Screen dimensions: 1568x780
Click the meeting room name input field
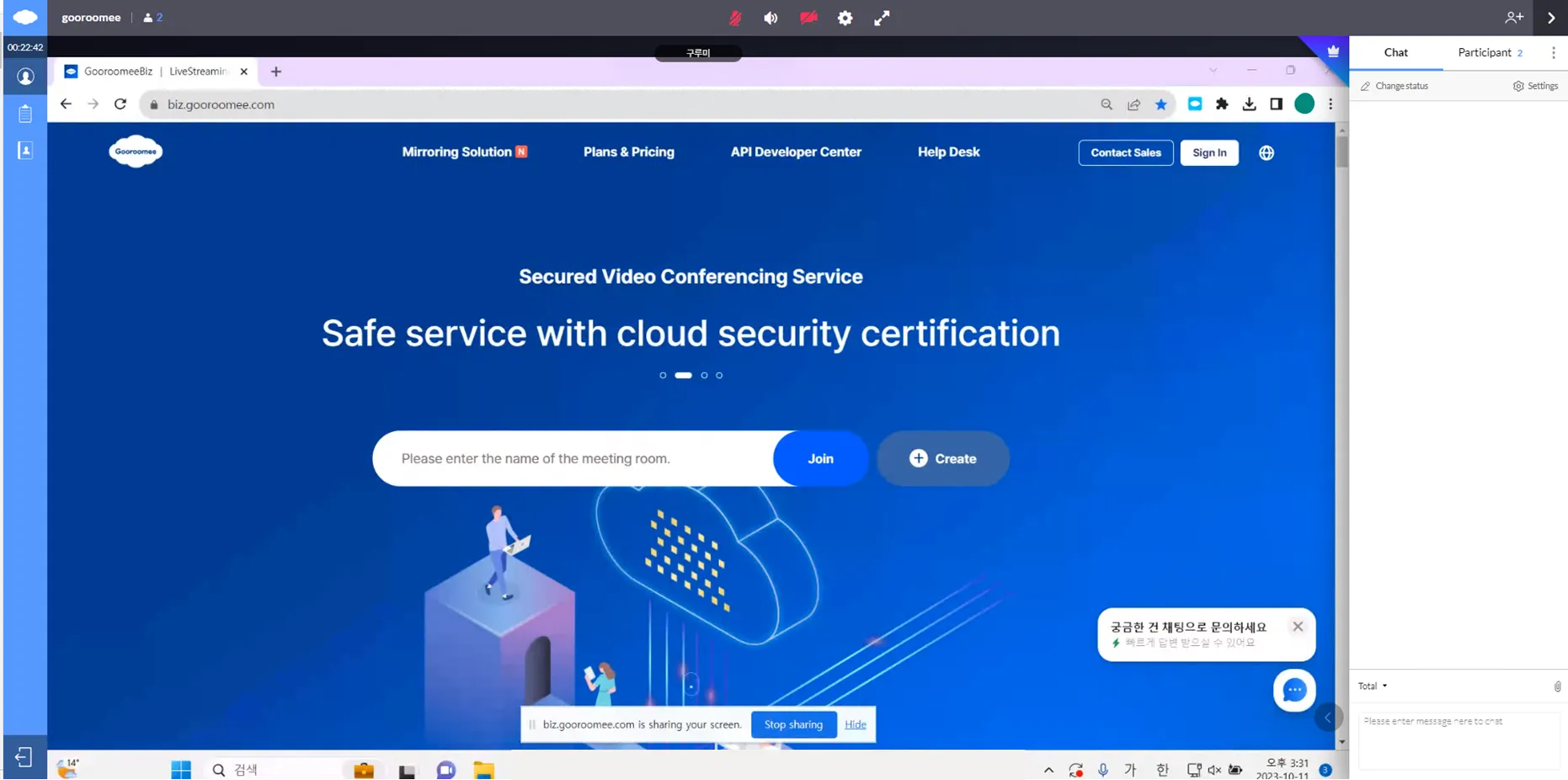(573, 458)
